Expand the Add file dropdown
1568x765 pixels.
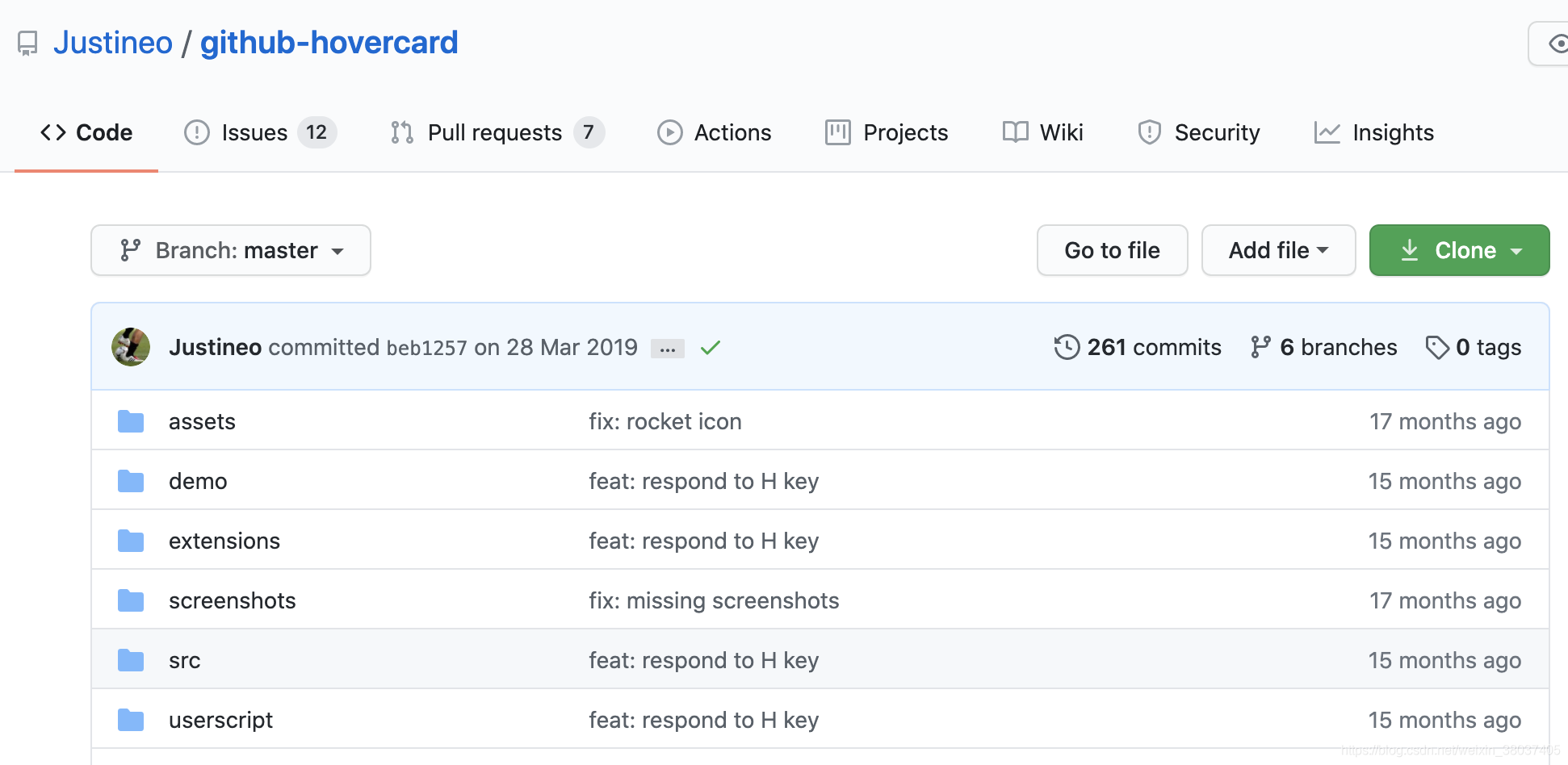coord(1278,250)
